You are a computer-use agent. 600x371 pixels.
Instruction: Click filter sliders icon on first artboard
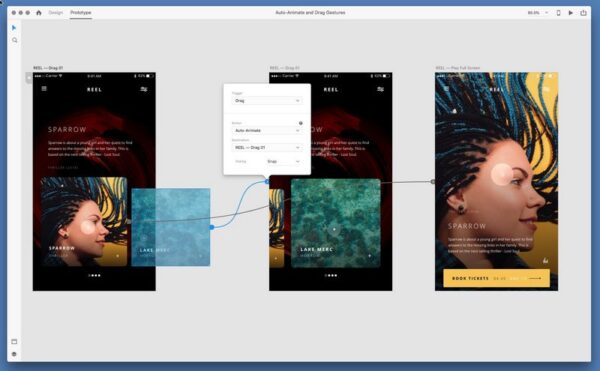pyautogui.click(x=144, y=89)
